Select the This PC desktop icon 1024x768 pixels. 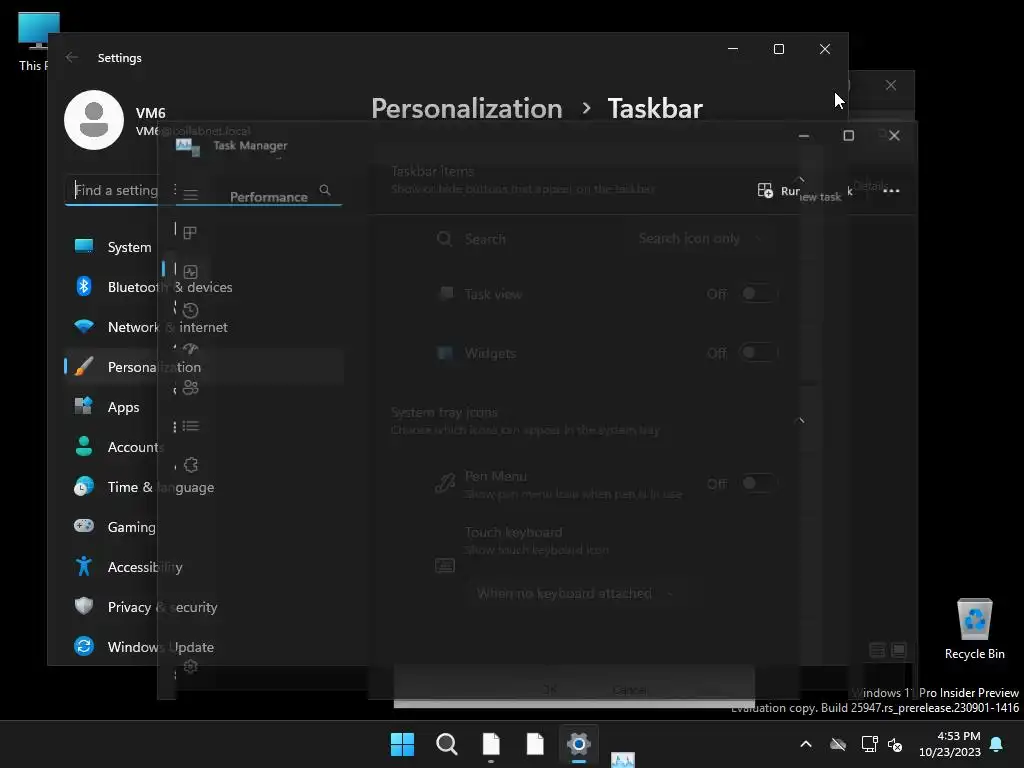(x=33, y=42)
